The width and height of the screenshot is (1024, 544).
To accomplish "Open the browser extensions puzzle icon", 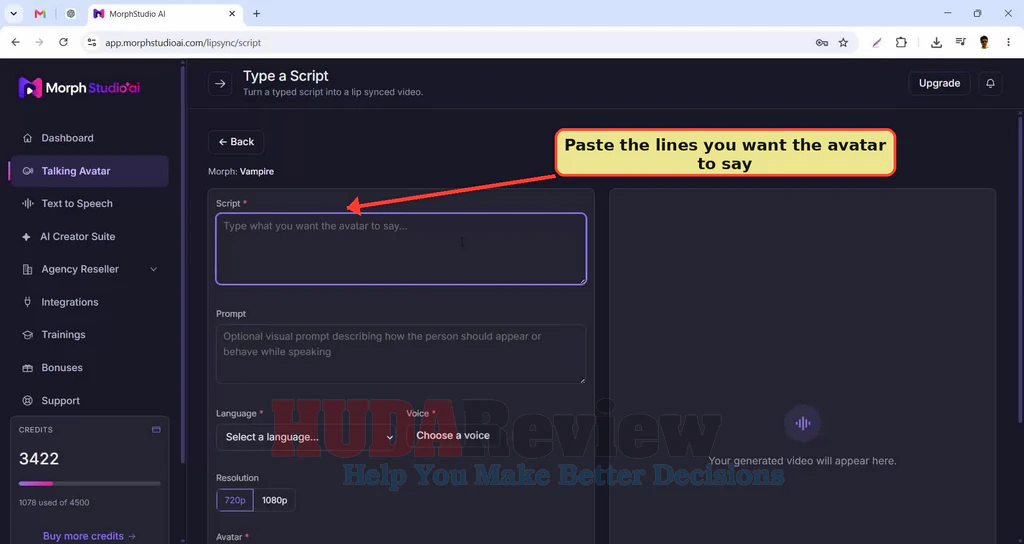I will tap(901, 42).
